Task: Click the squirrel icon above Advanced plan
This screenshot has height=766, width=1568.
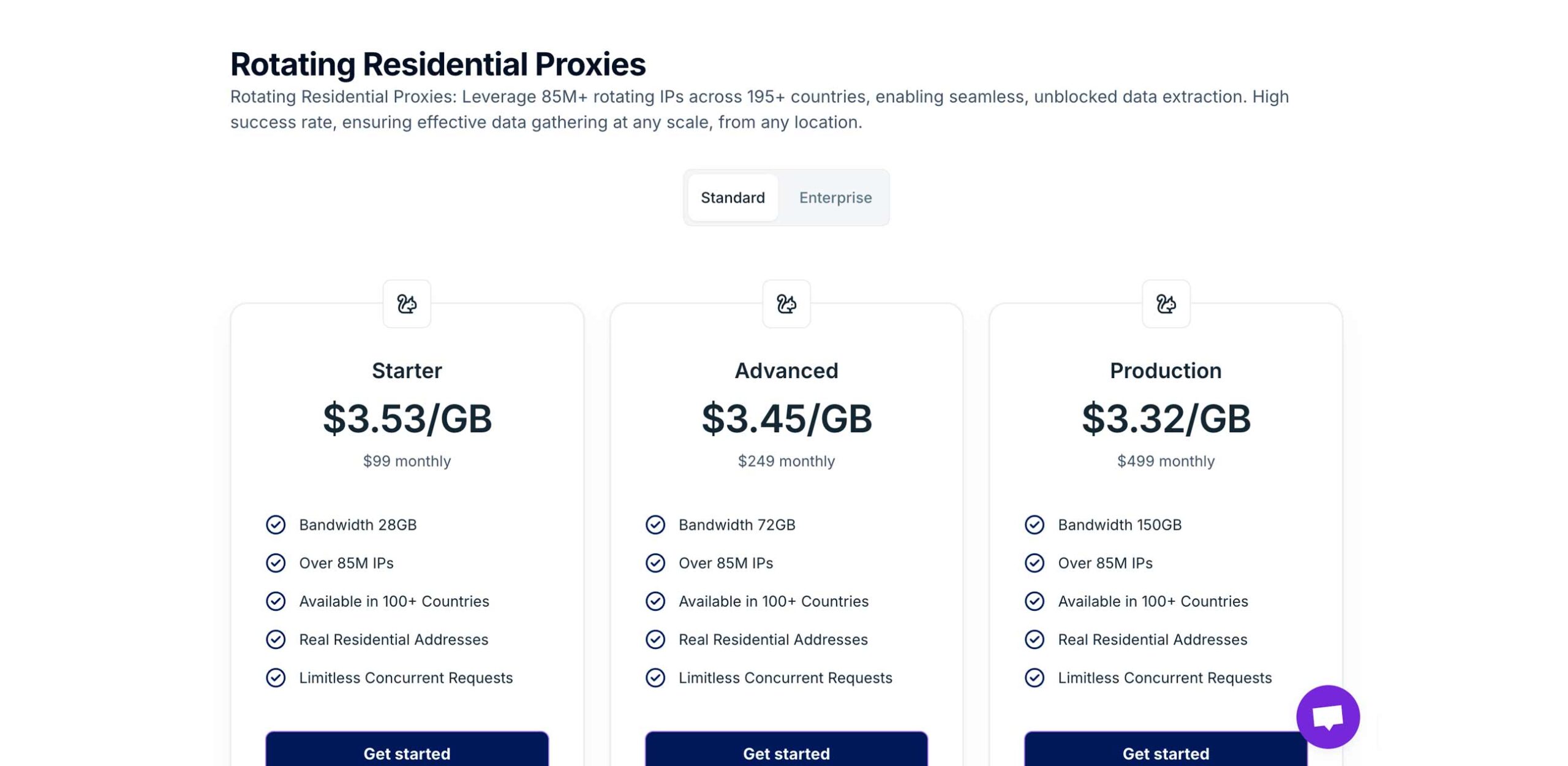Action: pyautogui.click(x=786, y=304)
